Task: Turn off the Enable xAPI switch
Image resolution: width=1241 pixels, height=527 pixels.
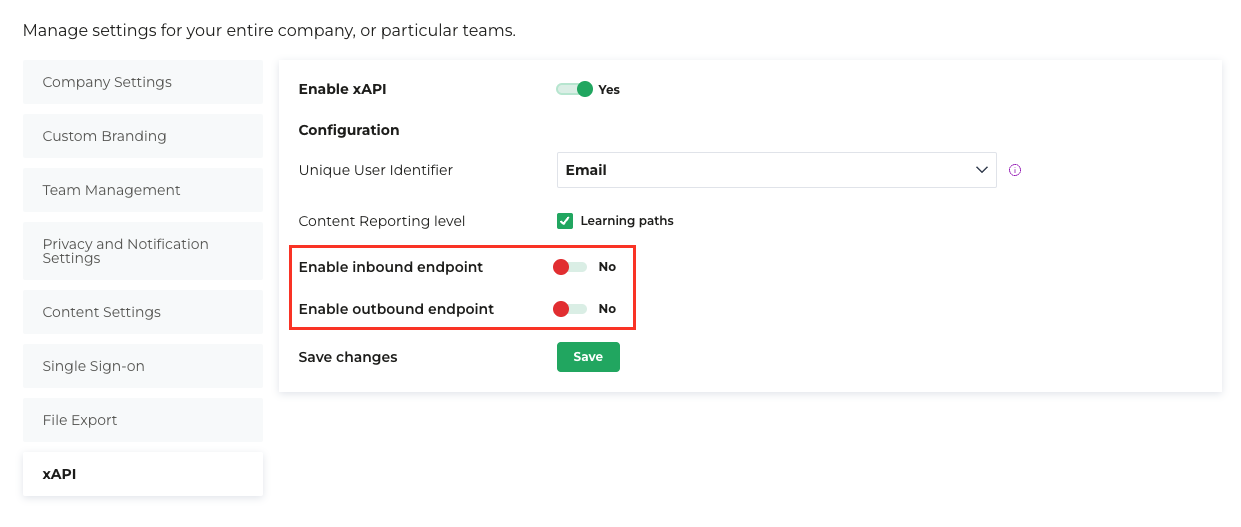Action: (x=574, y=89)
